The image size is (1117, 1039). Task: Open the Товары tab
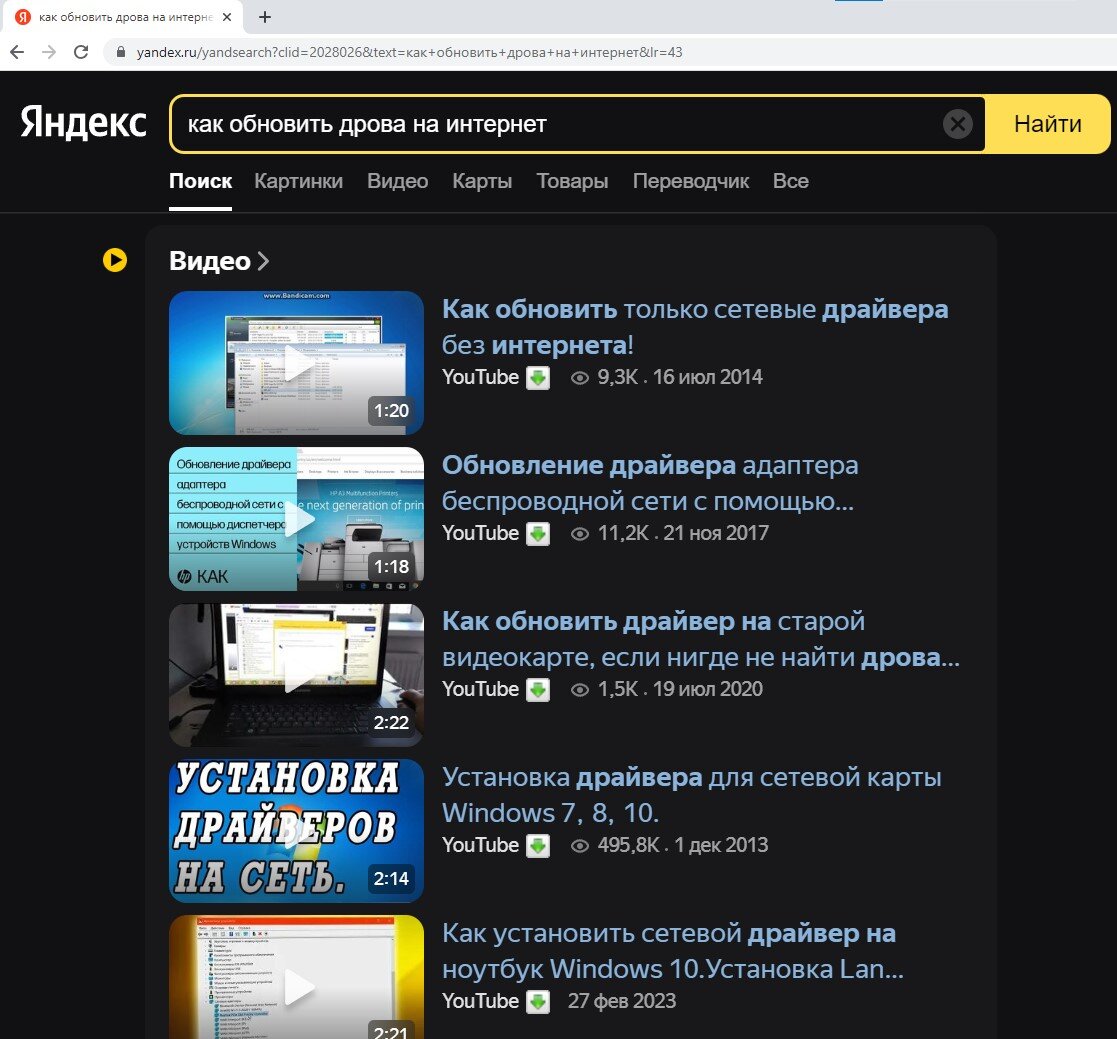tap(572, 181)
